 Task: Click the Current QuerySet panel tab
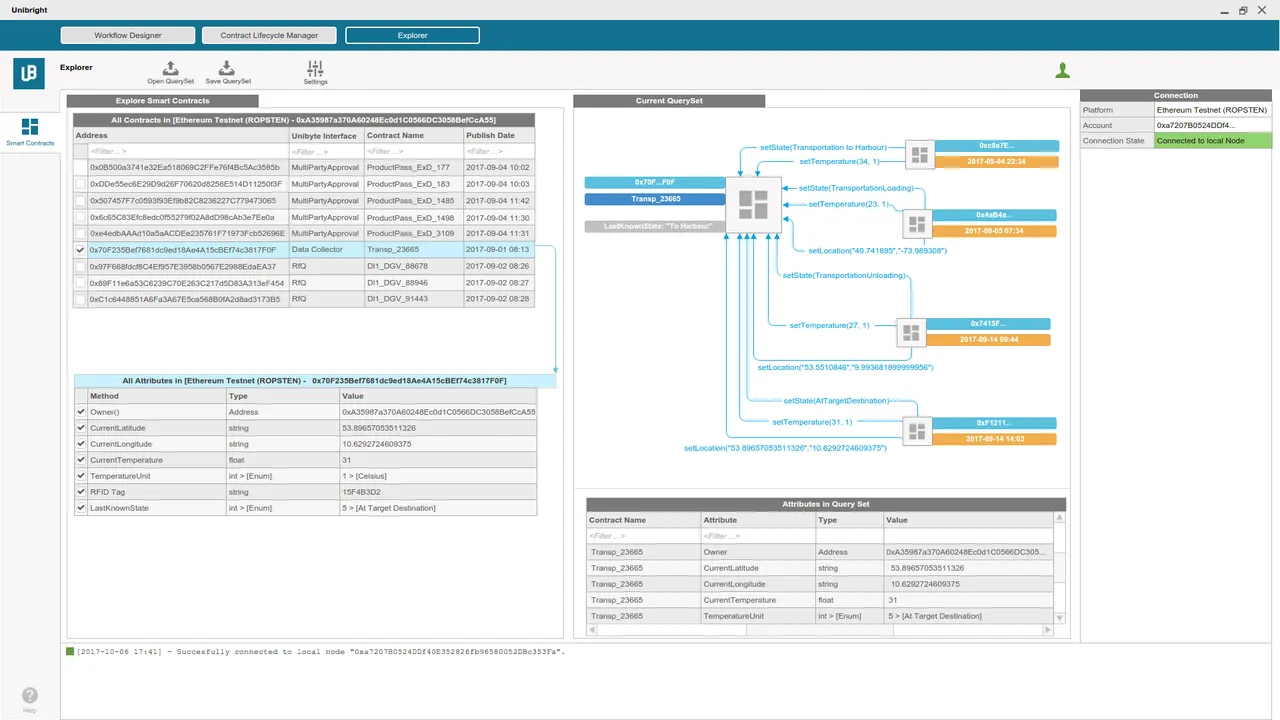(x=669, y=101)
